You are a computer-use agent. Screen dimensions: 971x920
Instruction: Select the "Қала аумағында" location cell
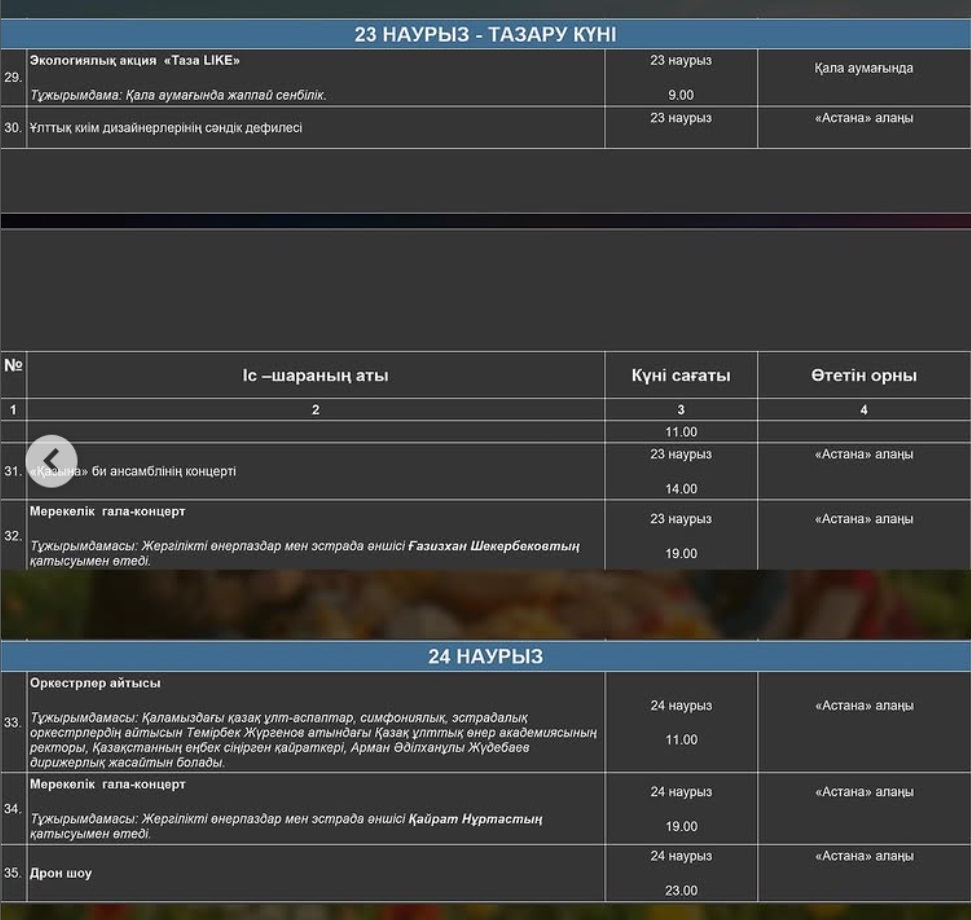863,69
